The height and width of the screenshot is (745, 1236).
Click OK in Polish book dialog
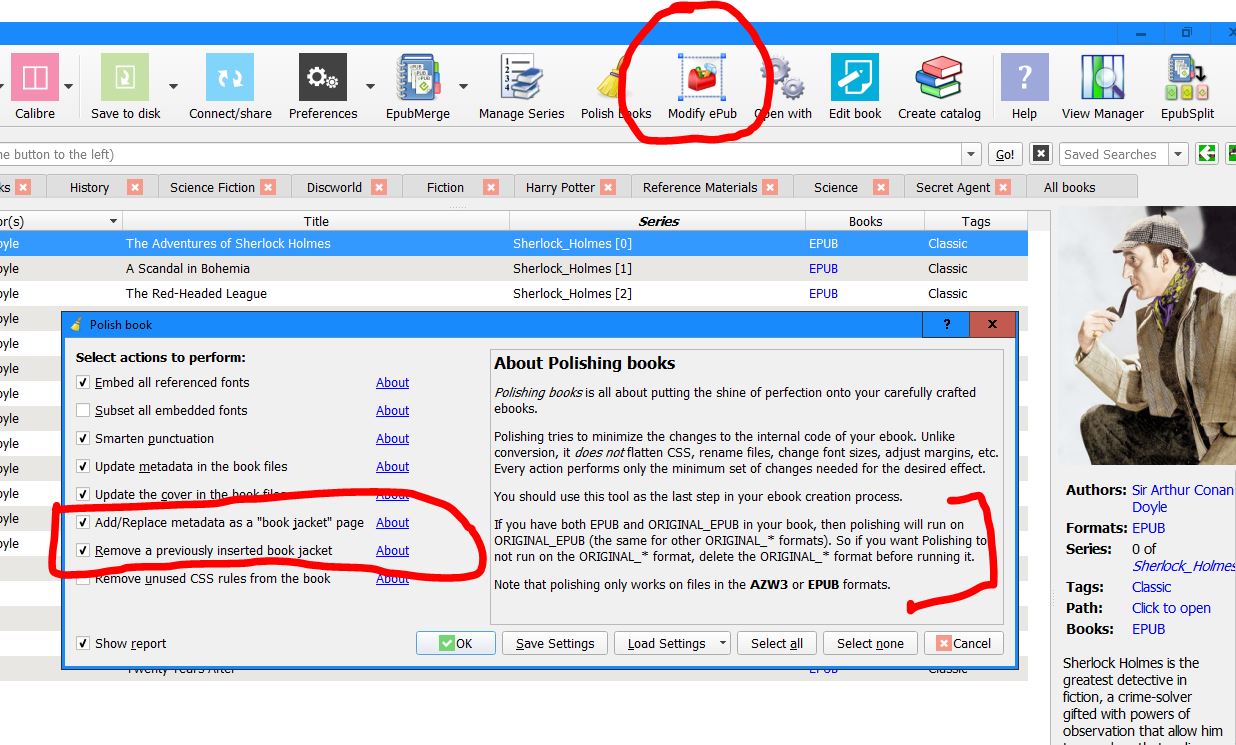coord(456,644)
